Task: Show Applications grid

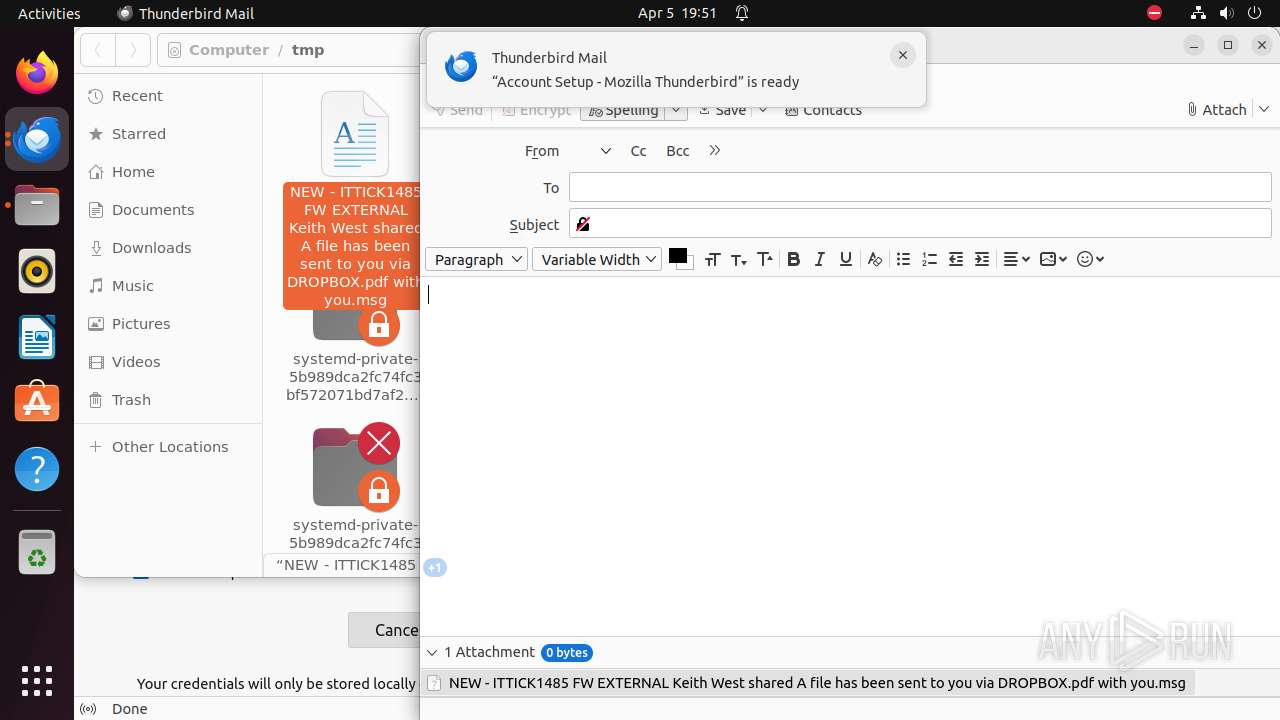Action: 37,681
